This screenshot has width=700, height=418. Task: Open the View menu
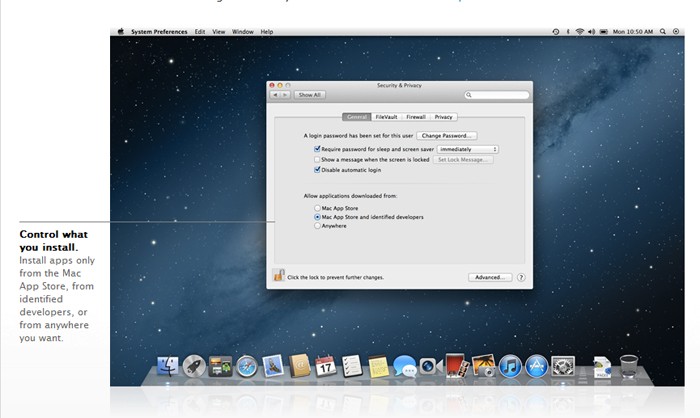[218, 32]
